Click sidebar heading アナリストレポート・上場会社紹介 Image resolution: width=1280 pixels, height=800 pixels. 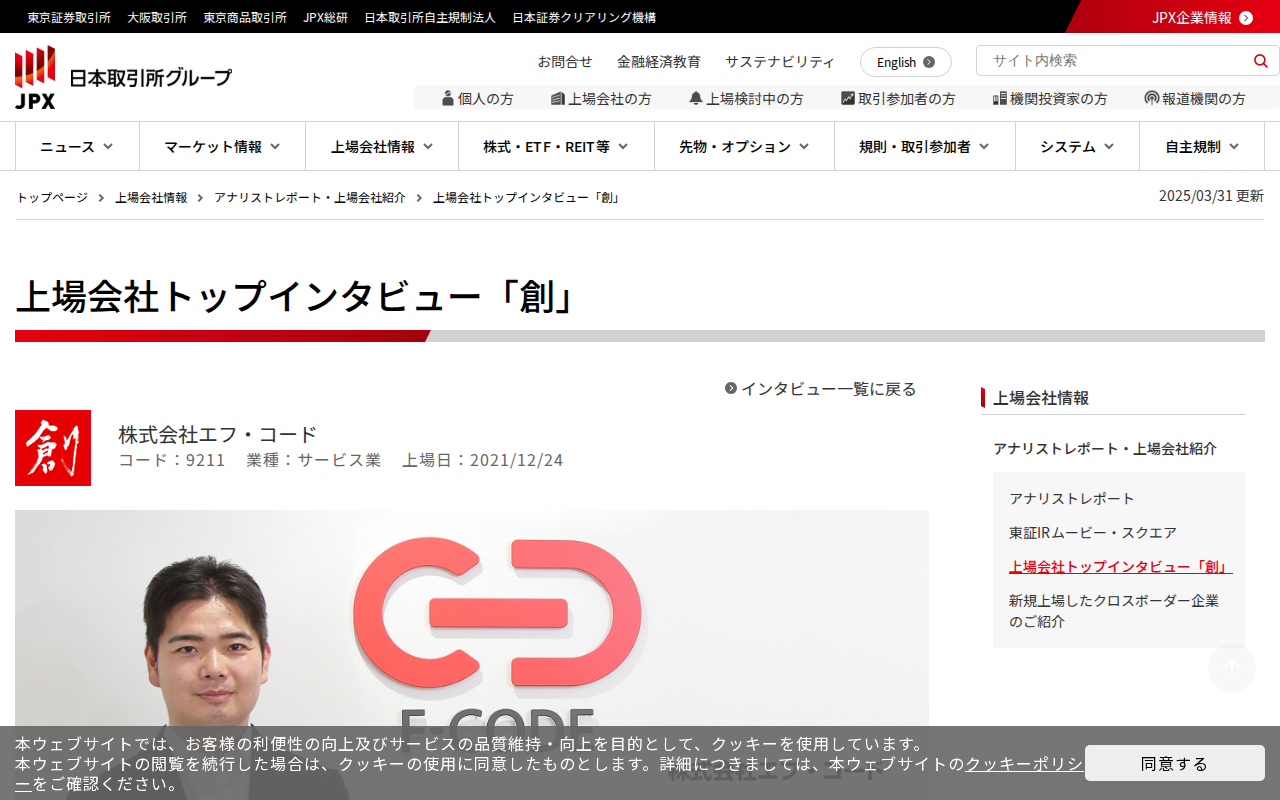pos(1105,448)
